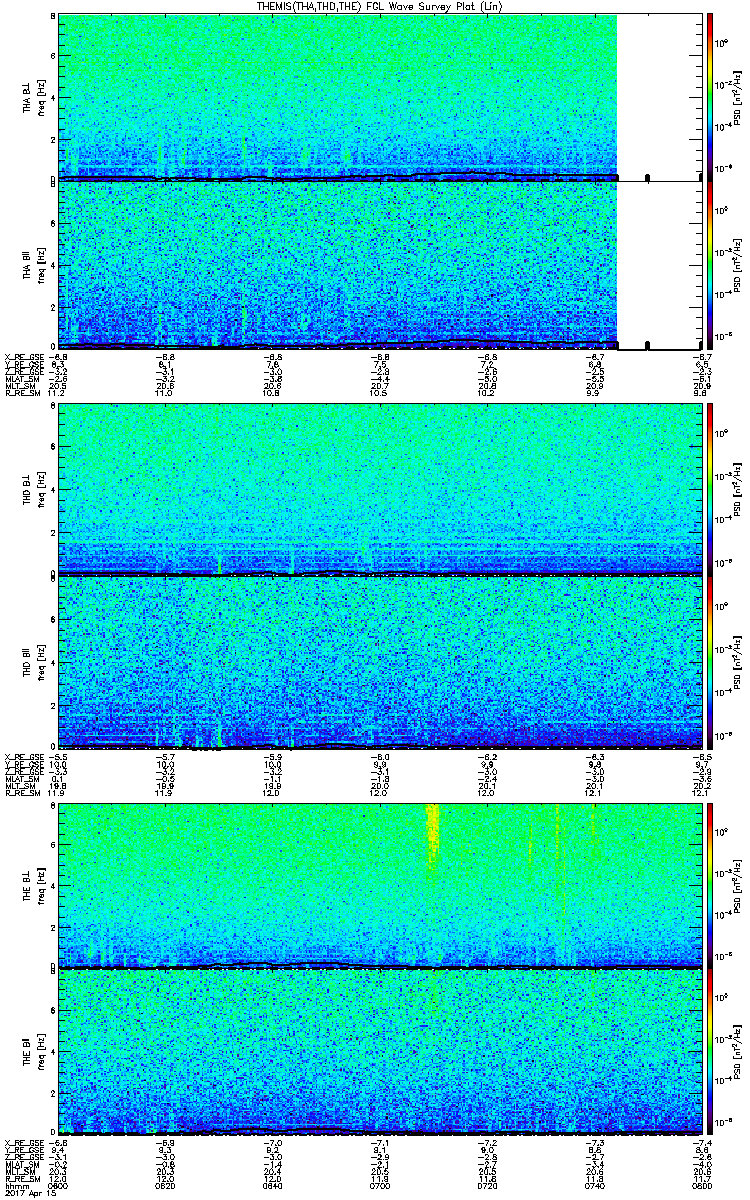Click the THD B-parallel PSD color bar

point(710,661)
